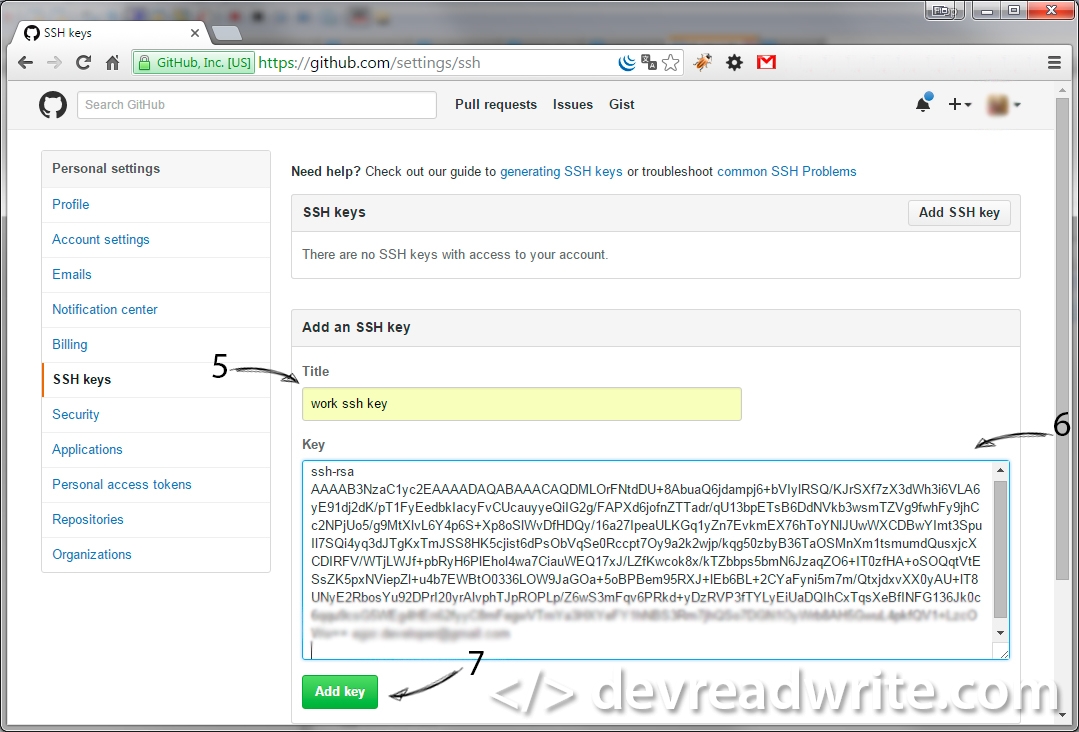Click the address bar URL

tap(370, 63)
